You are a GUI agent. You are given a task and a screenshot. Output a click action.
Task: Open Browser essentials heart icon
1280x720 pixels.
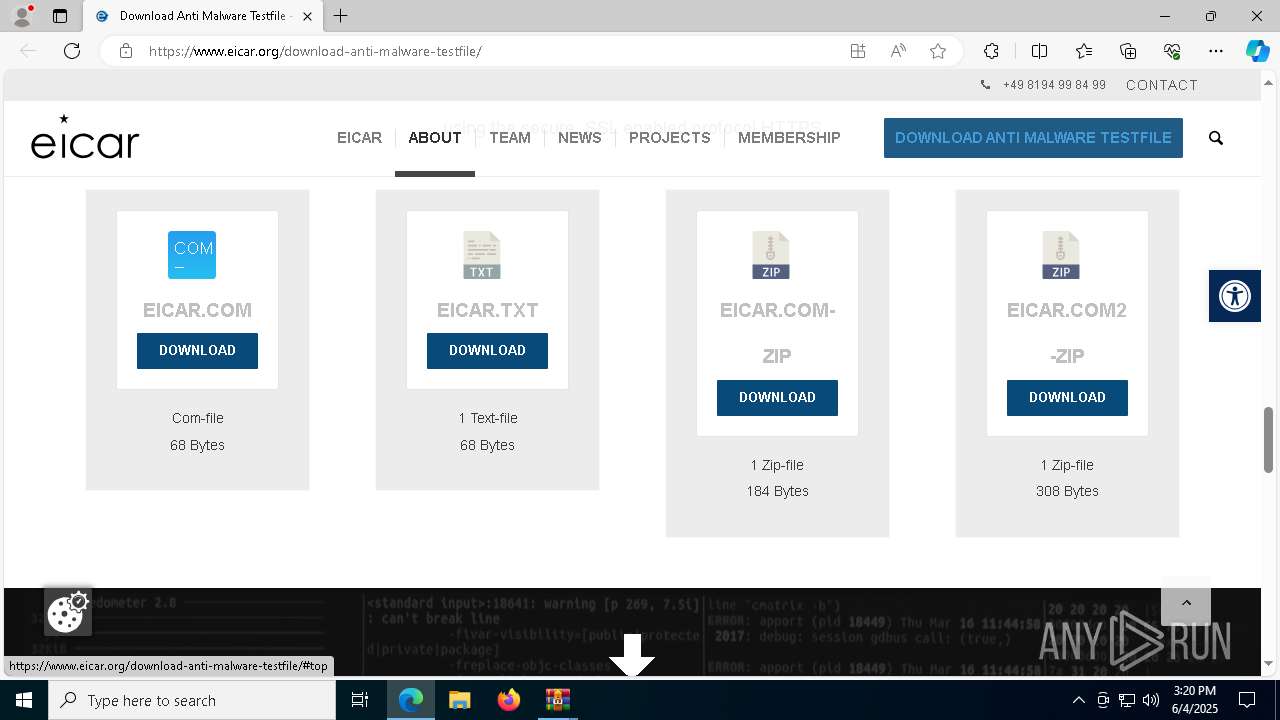[x=1172, y=51]
